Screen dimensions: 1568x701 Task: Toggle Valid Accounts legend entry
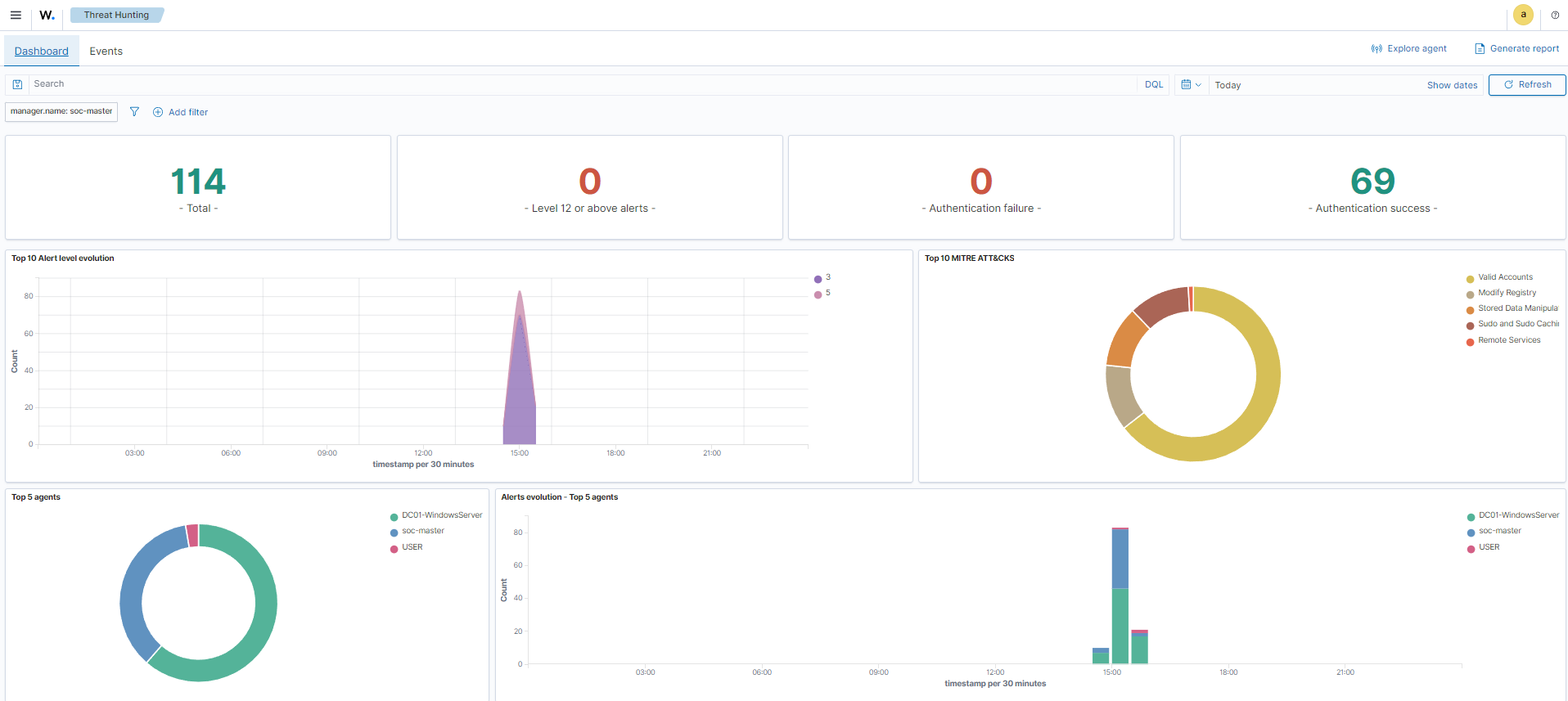(x=1505, y=277)
